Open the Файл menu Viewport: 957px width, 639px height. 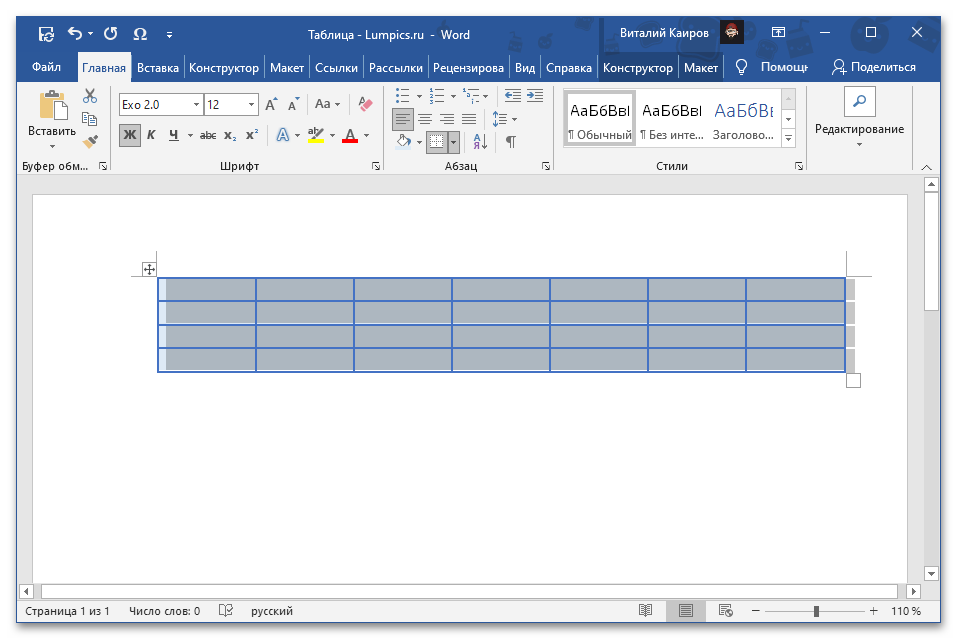pyautogui.click(x=46, y=67)
